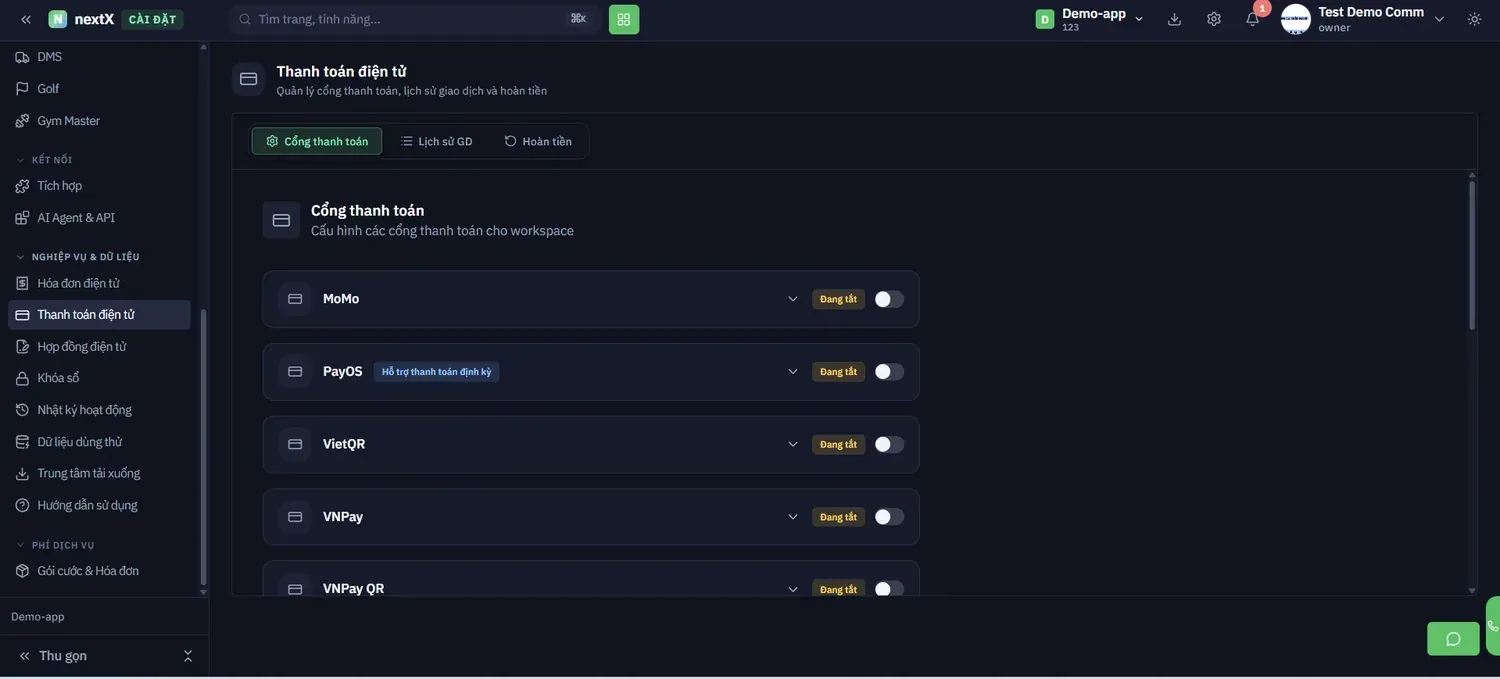This screenshot has height=679, width=1500.
Task: Open notifications bell icon
Action: coord(1252,19)
